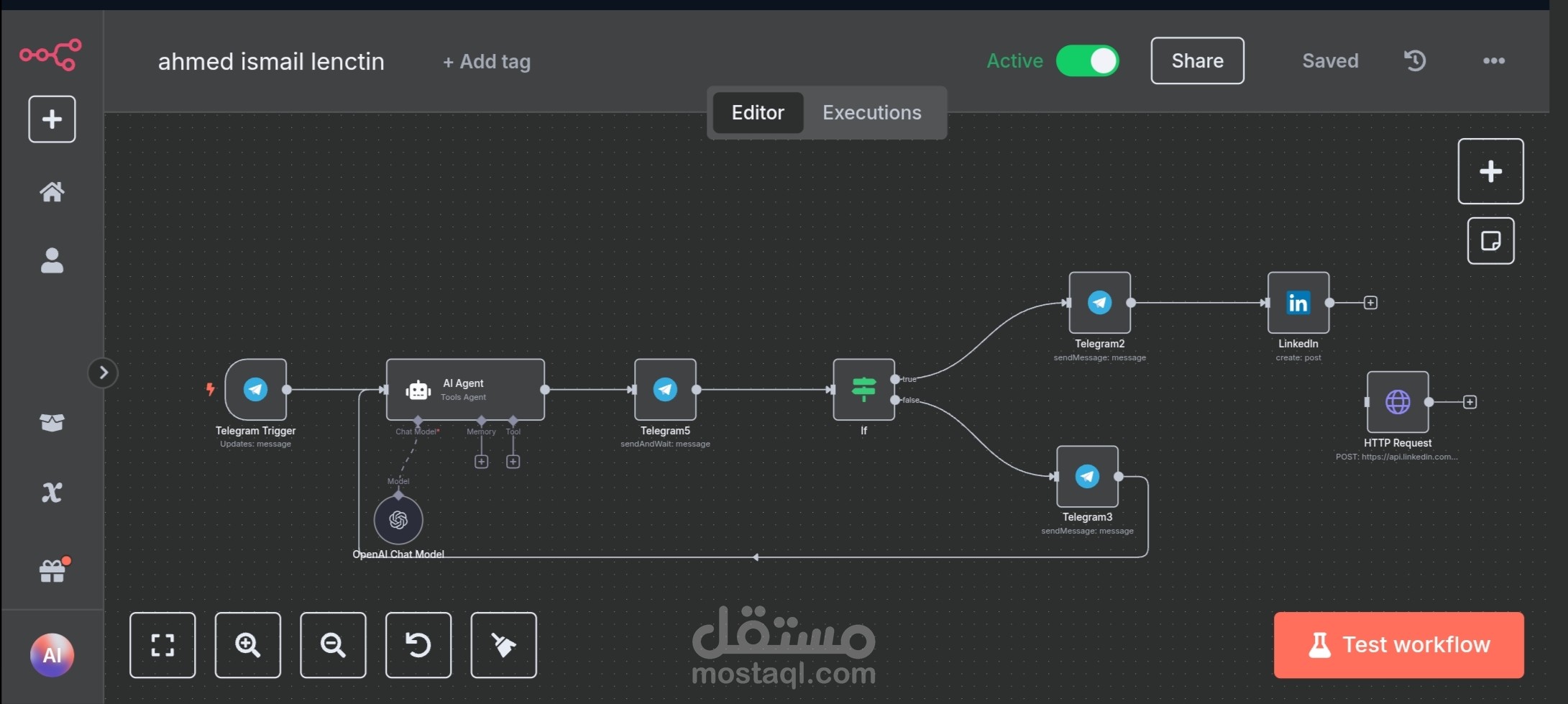This screenshot has width=1568, height=704.
Task: Select the OpenAI Chat Model node
Action: click(x=398, y=520)
